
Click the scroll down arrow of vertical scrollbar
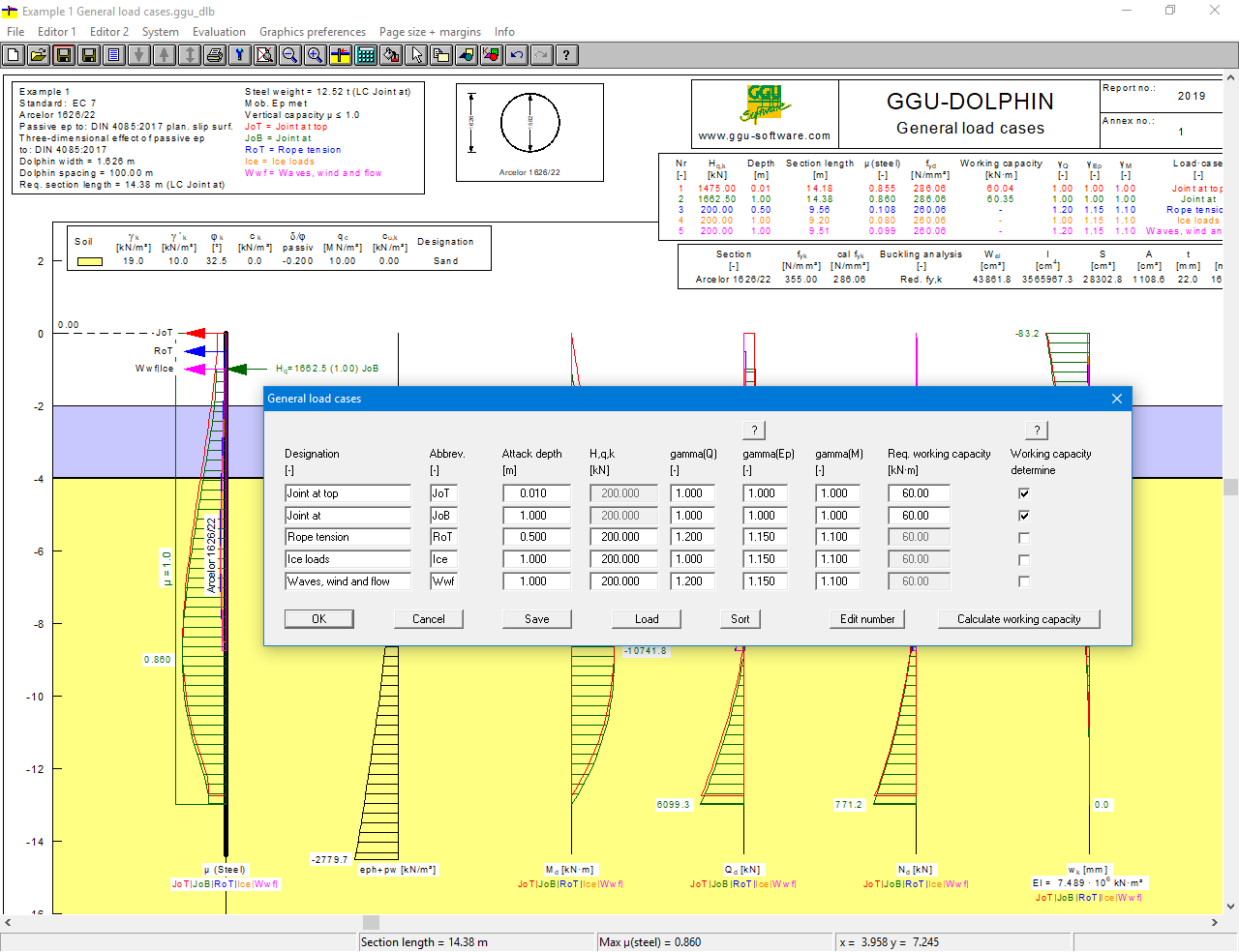click(1231, 907)
